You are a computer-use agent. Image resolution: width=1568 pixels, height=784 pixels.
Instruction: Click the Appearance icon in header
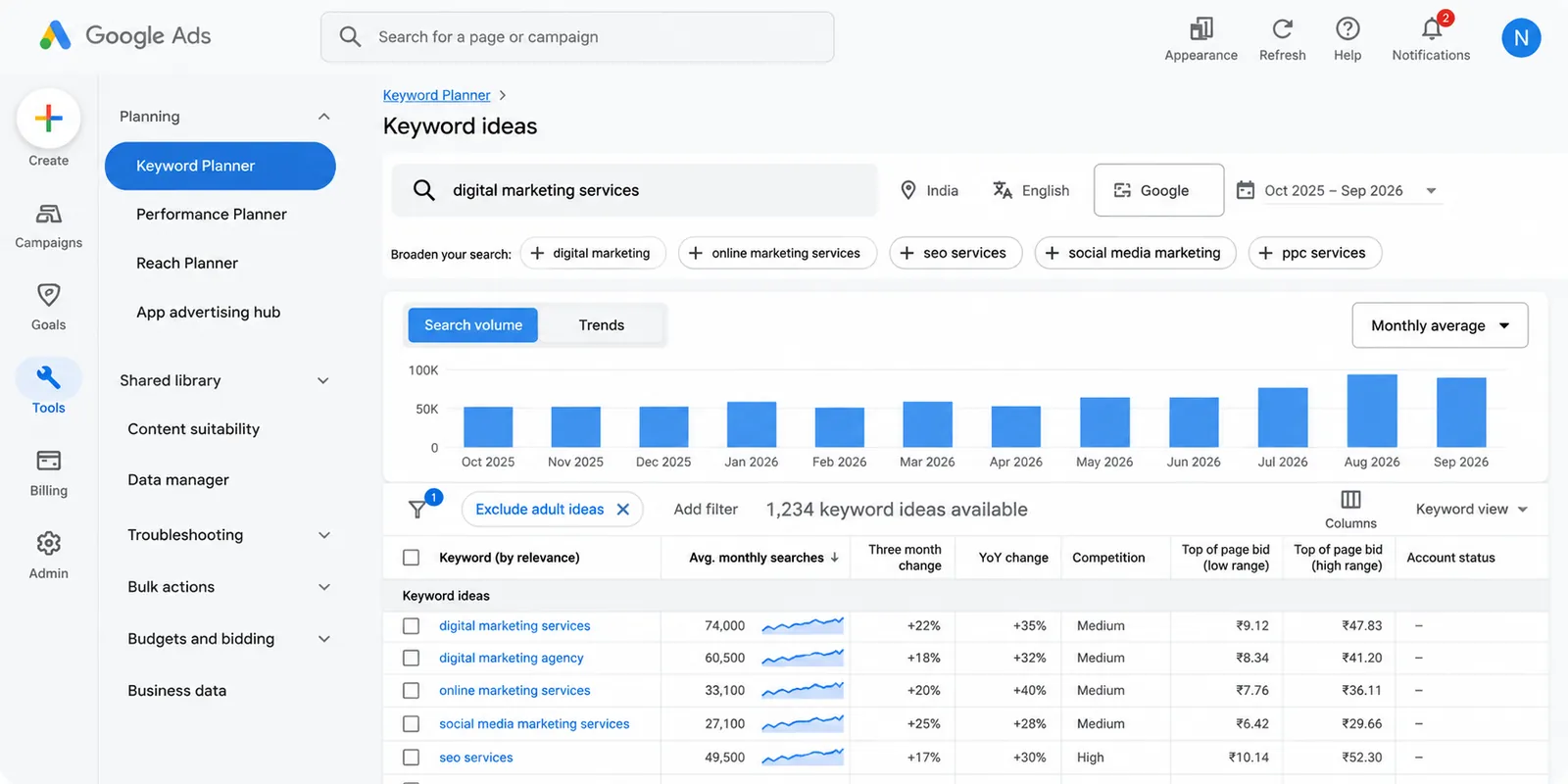click(x=1200, y=28)
